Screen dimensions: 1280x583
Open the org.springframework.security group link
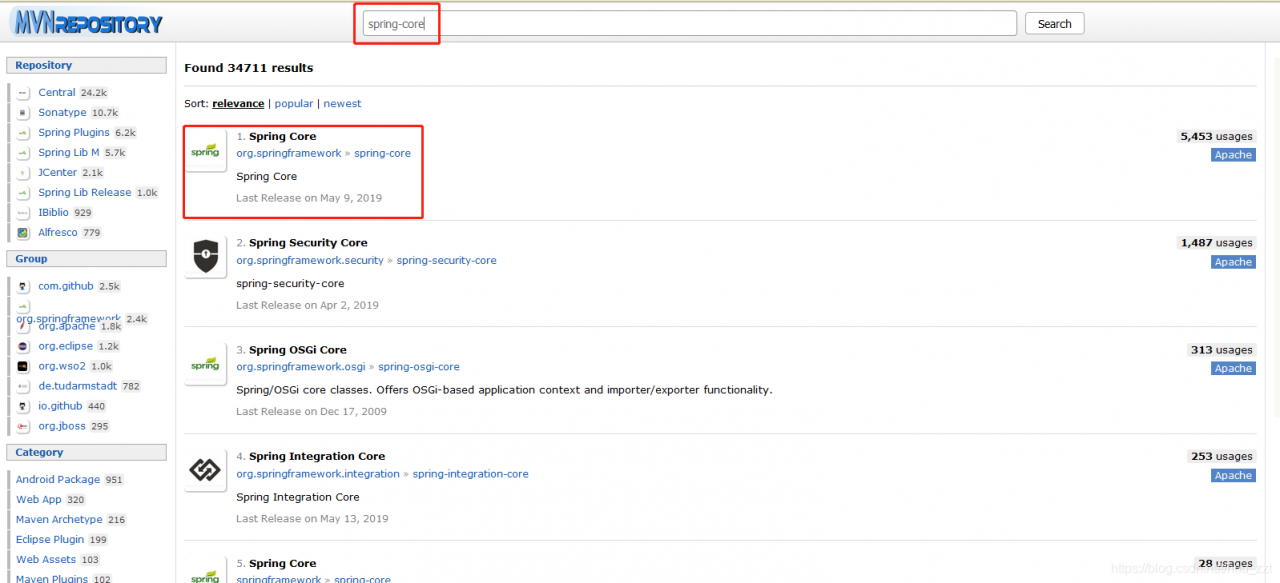[x=310, y=261]
